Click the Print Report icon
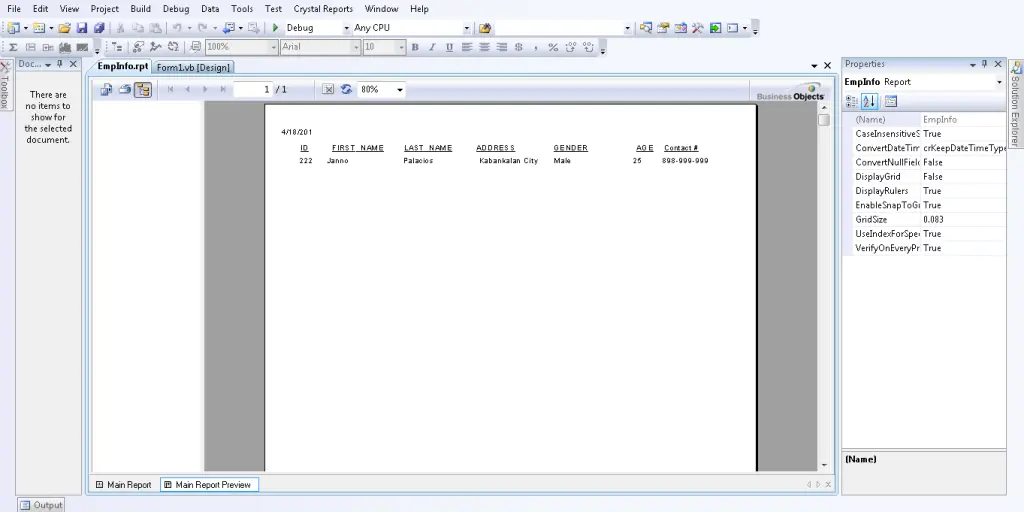This screenshot has height=512, width=1024. (125, 89)
